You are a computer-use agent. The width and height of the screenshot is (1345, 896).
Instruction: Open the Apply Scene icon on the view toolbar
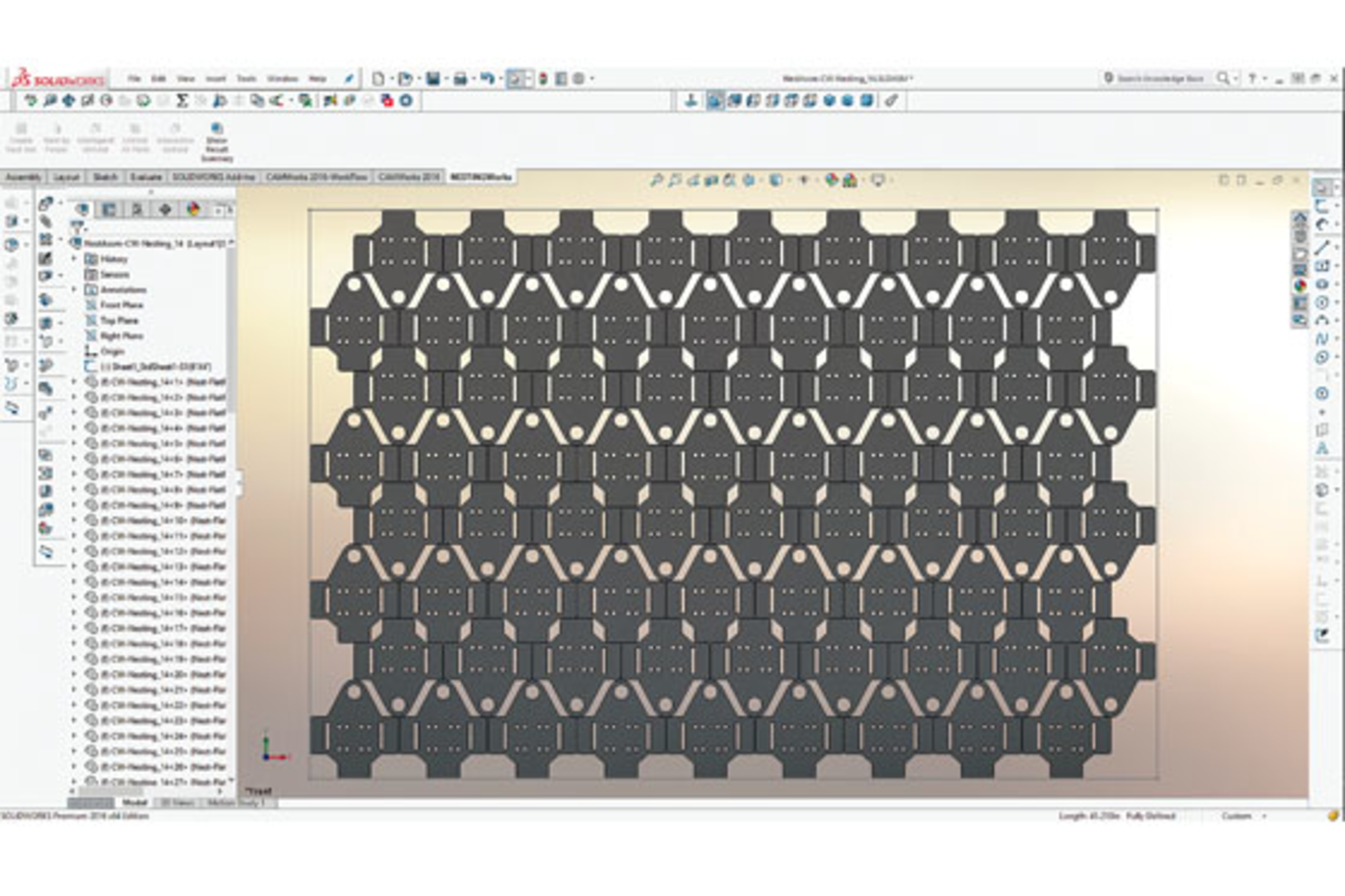[849, 179]
